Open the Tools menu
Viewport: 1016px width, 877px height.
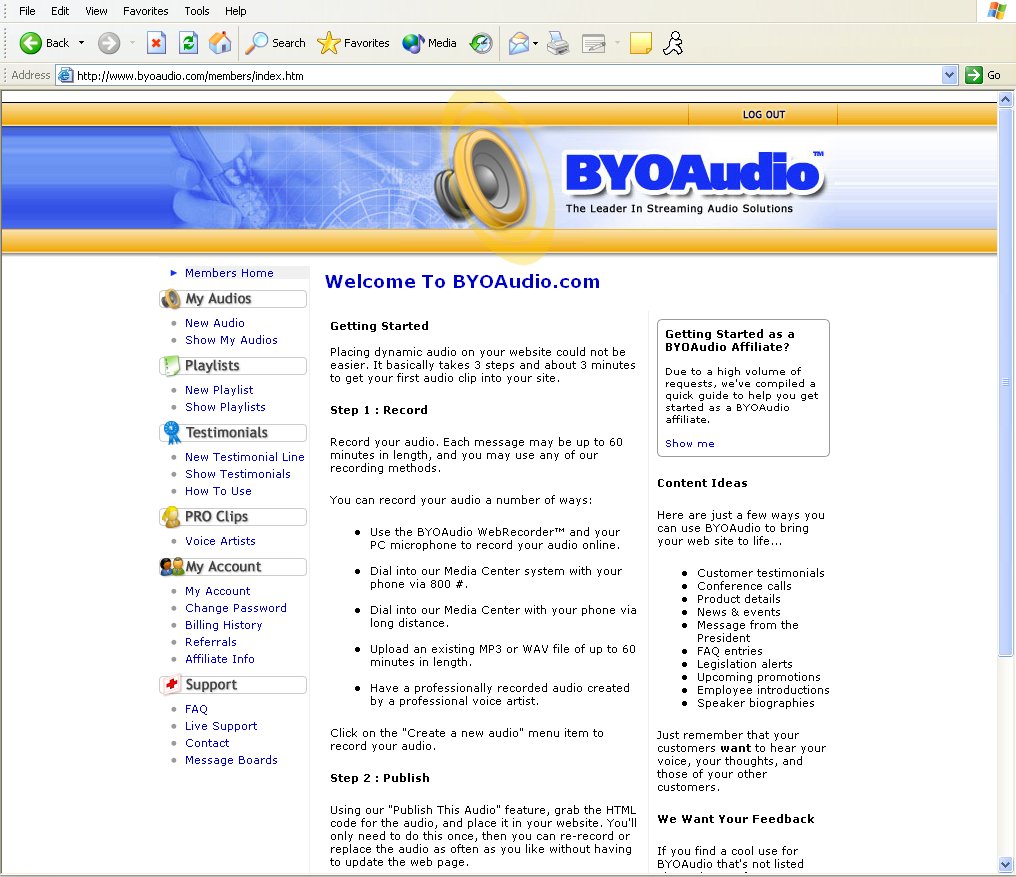[x=196, y=11]
